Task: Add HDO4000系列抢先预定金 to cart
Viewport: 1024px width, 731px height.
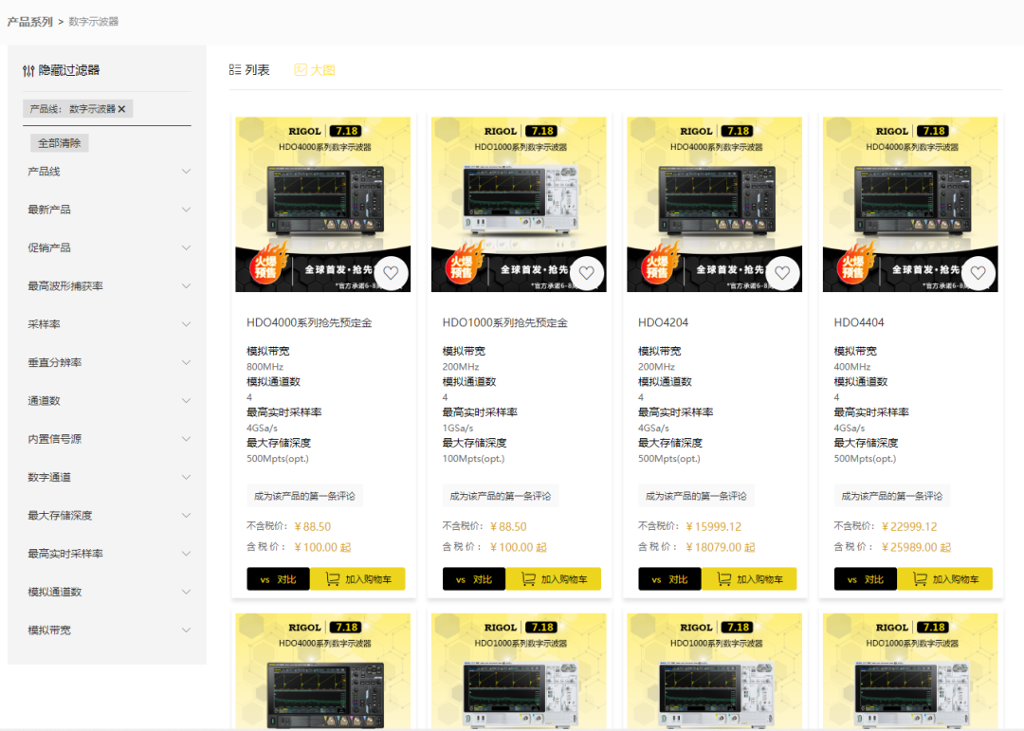Action: (x=357, y=579)
